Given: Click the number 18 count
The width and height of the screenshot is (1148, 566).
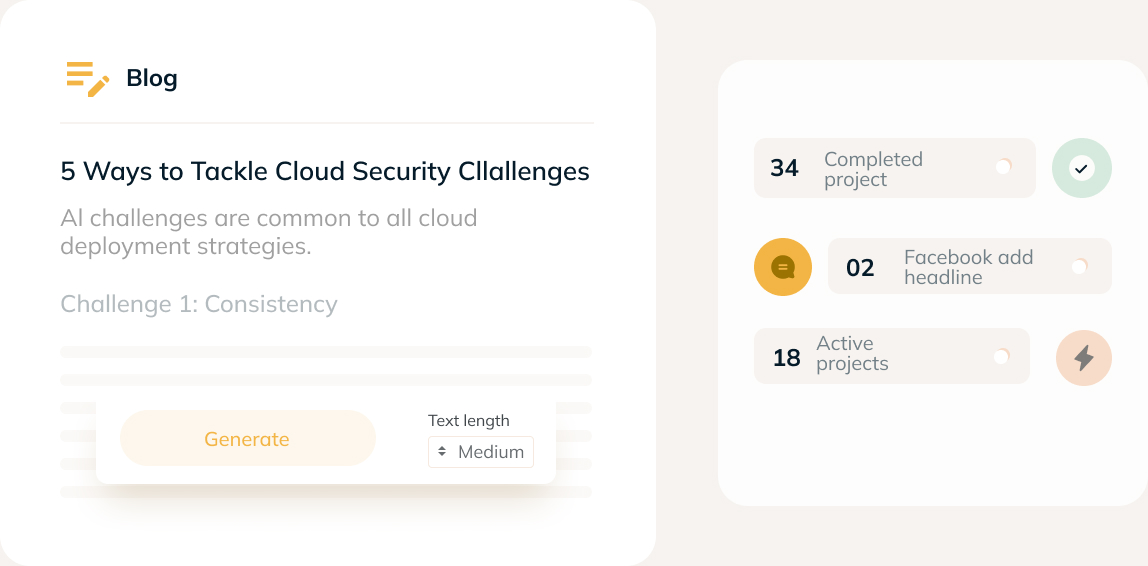Looking at the screenshot, I should coord(787,358).
